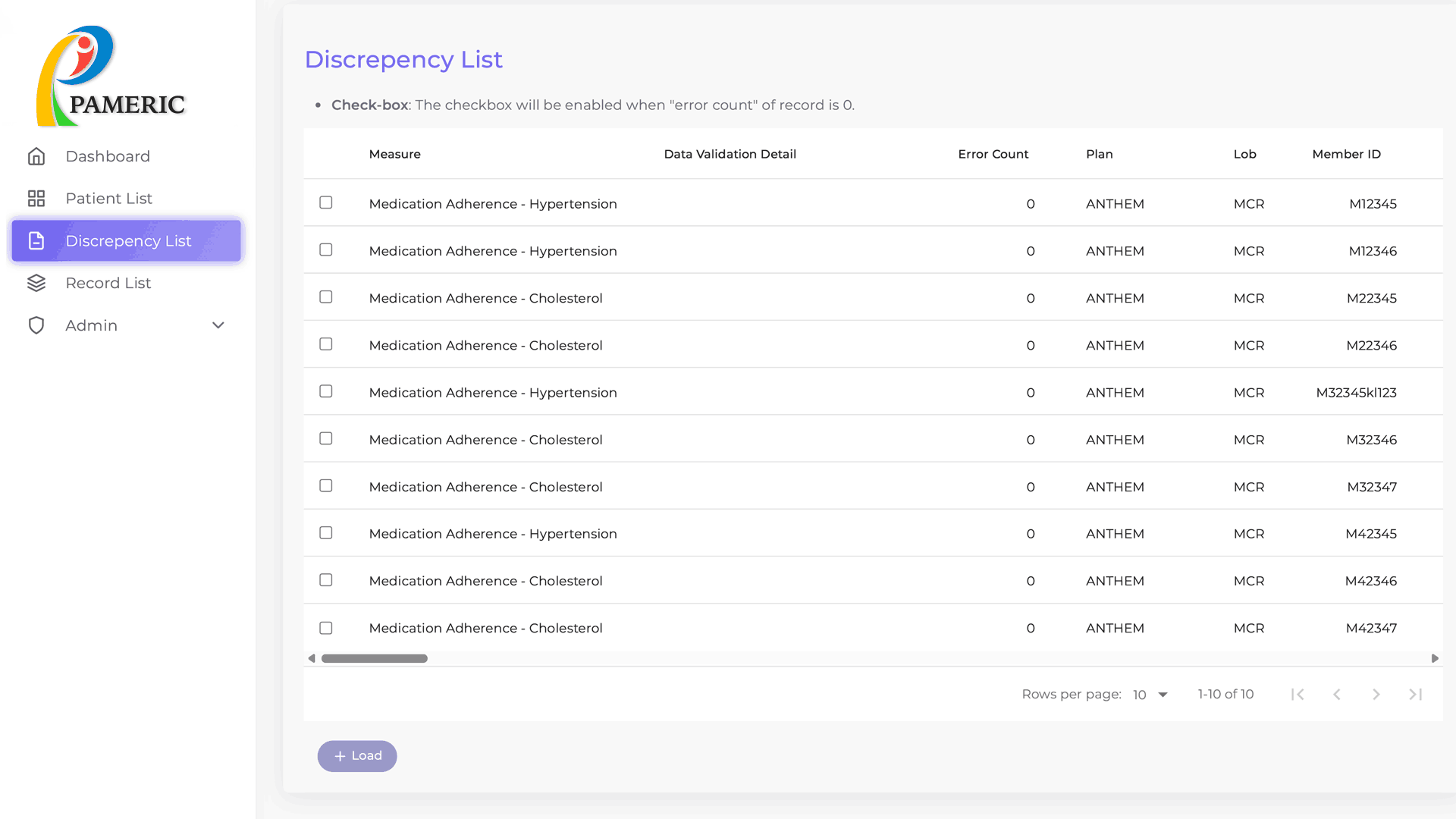The height and width of the screenshot is (819, 1456).
Task: Click the Dashboard home icon
Action: click(x=36, y=156)
